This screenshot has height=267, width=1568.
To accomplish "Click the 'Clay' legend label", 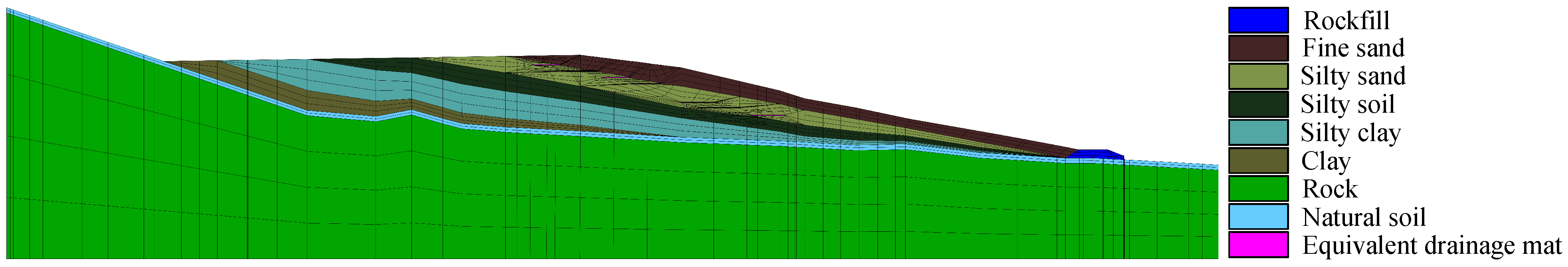I will point(1326,161).
